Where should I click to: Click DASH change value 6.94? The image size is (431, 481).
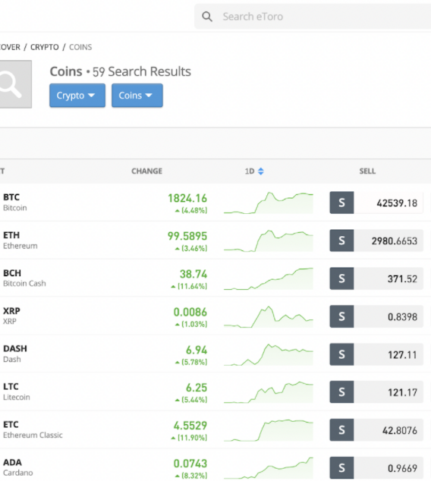pos(197,350)
